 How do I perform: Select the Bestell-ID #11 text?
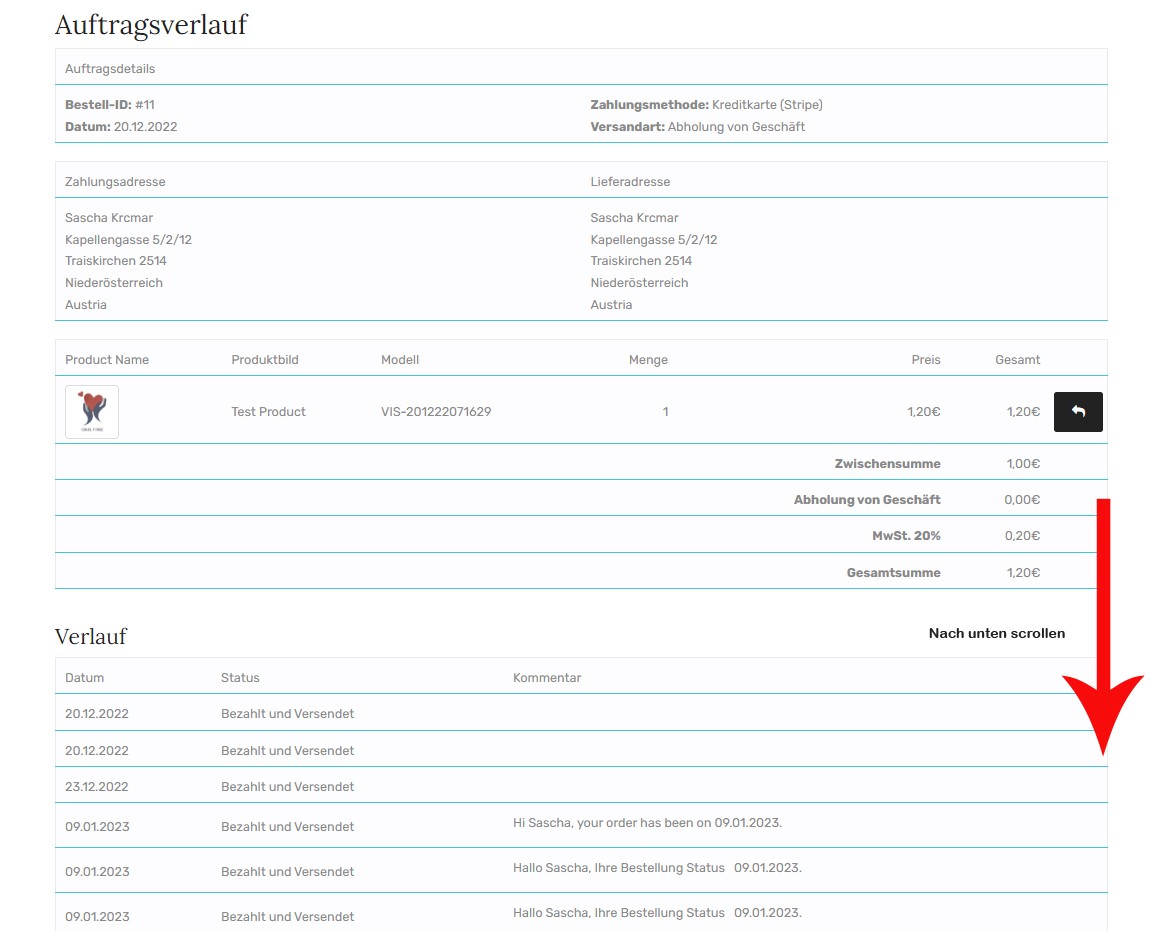point(110,105)
